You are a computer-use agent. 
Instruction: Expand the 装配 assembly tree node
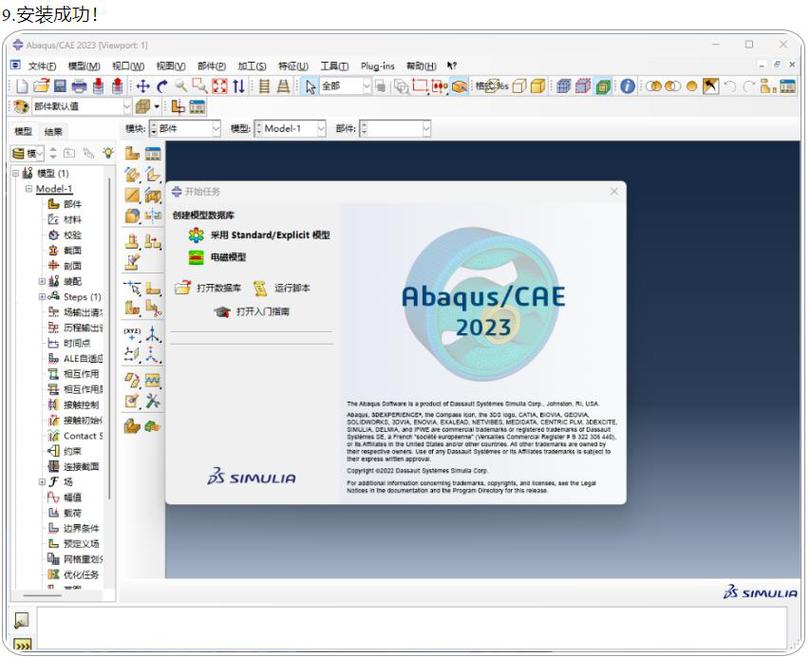click(x=42, y=281)
